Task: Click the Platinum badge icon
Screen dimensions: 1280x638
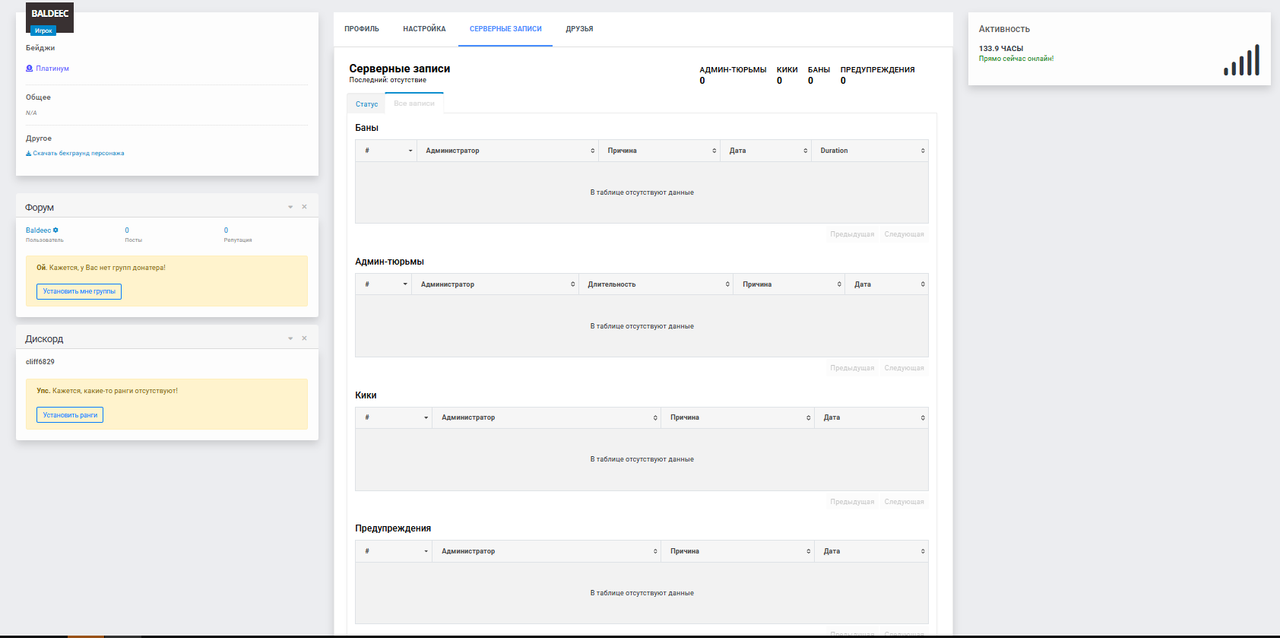Action: pyautogui.click(x=30, y=69)
